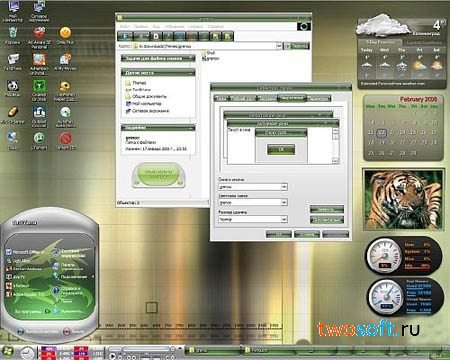Open the View (Вид) menu in Explorer
The image size is (450, 360).
(x=156, y=26)
